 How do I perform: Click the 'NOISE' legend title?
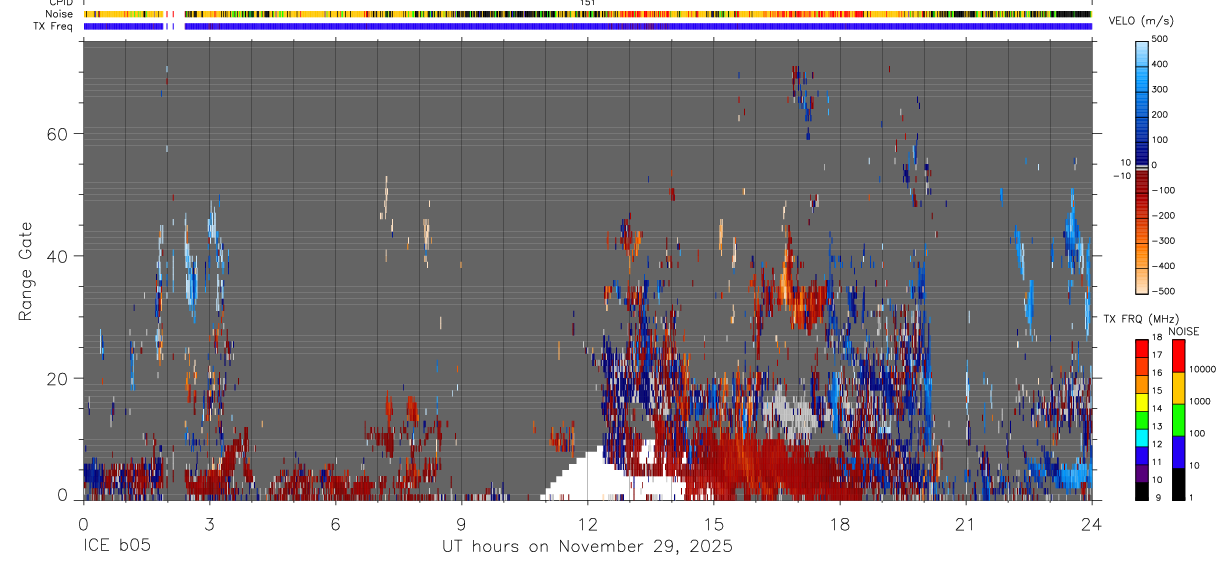[x=1183, y=331]
